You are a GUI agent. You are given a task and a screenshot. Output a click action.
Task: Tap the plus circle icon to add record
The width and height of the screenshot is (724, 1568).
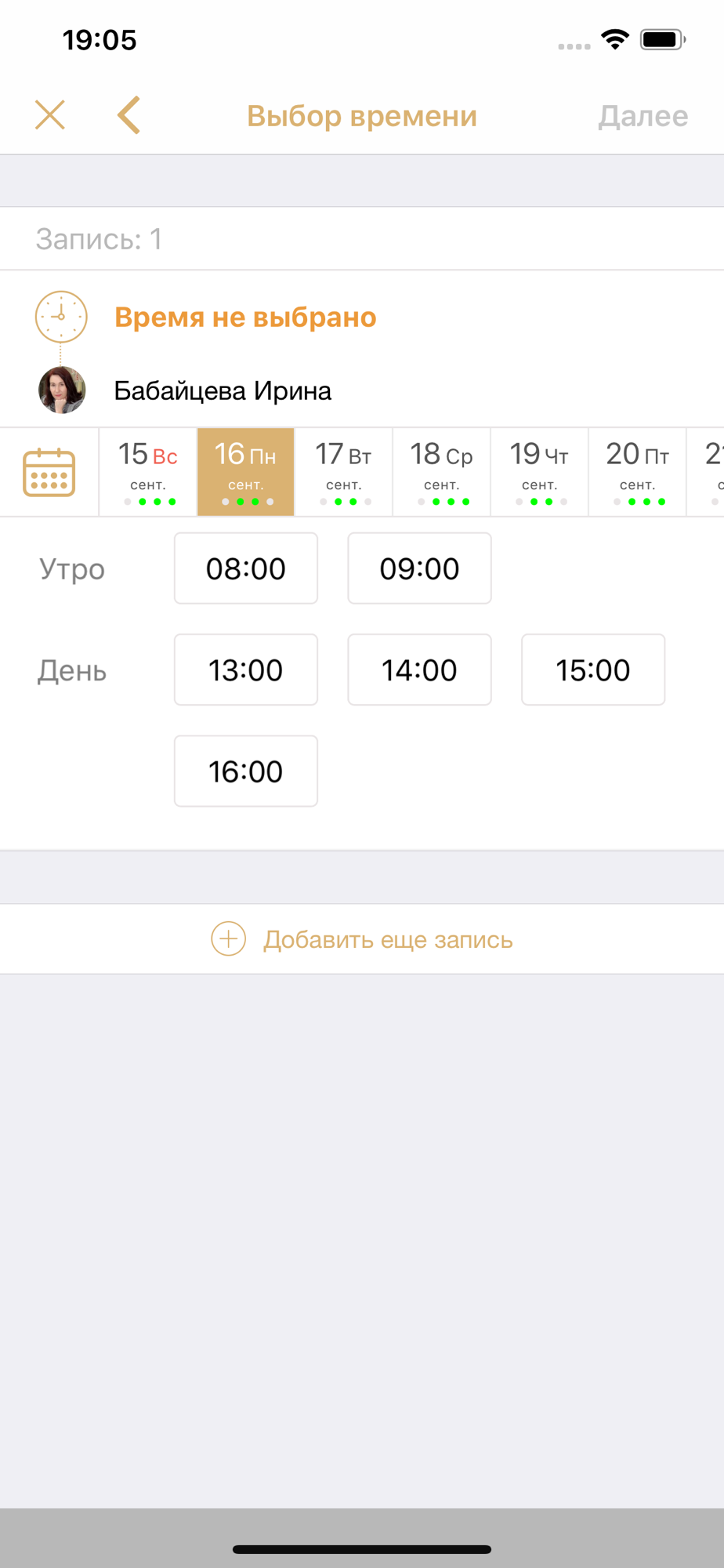pos(228,938)
